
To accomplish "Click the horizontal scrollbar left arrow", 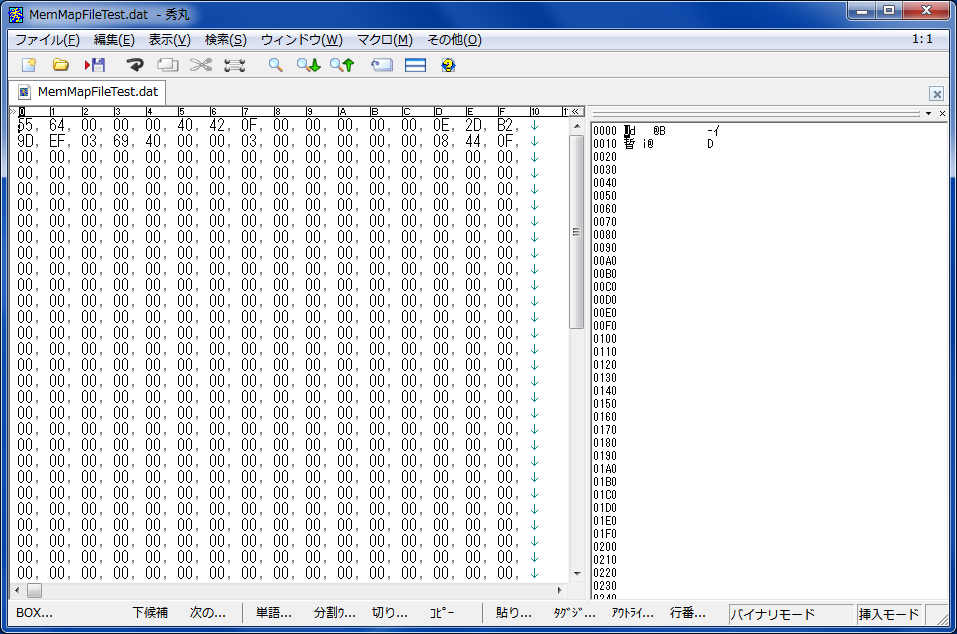I will 17,590.
